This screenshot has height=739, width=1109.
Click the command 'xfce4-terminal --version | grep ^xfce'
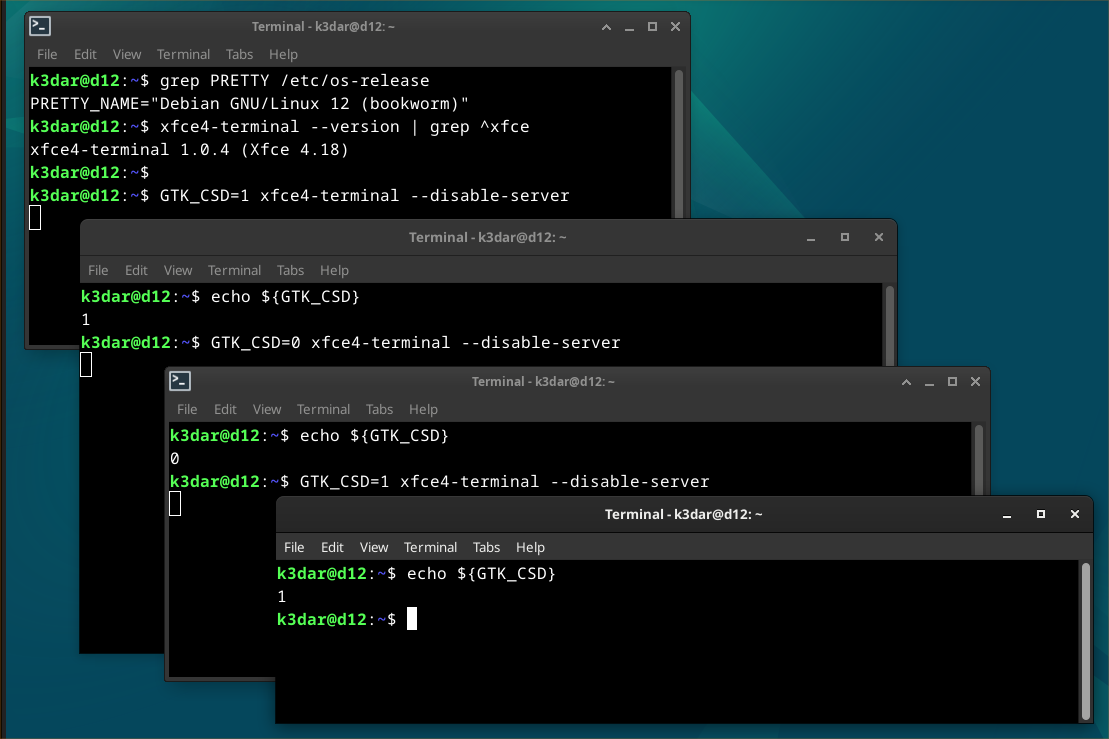point(344,127)
